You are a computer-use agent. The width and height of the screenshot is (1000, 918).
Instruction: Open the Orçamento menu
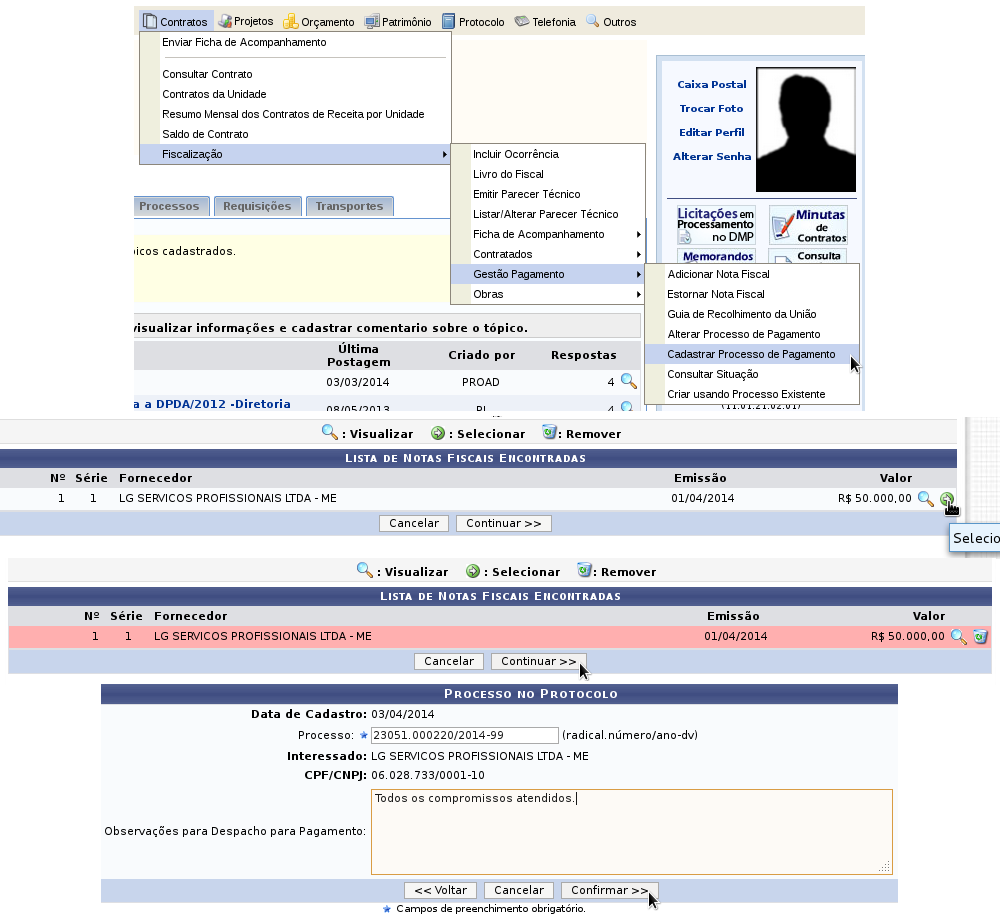pyautogui.click(x=319, y=22)
